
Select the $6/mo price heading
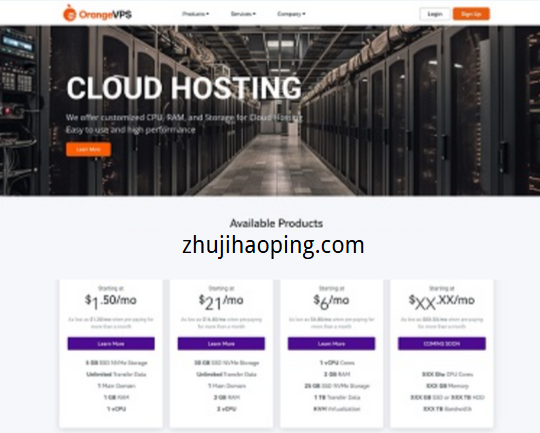click(331, 302)
